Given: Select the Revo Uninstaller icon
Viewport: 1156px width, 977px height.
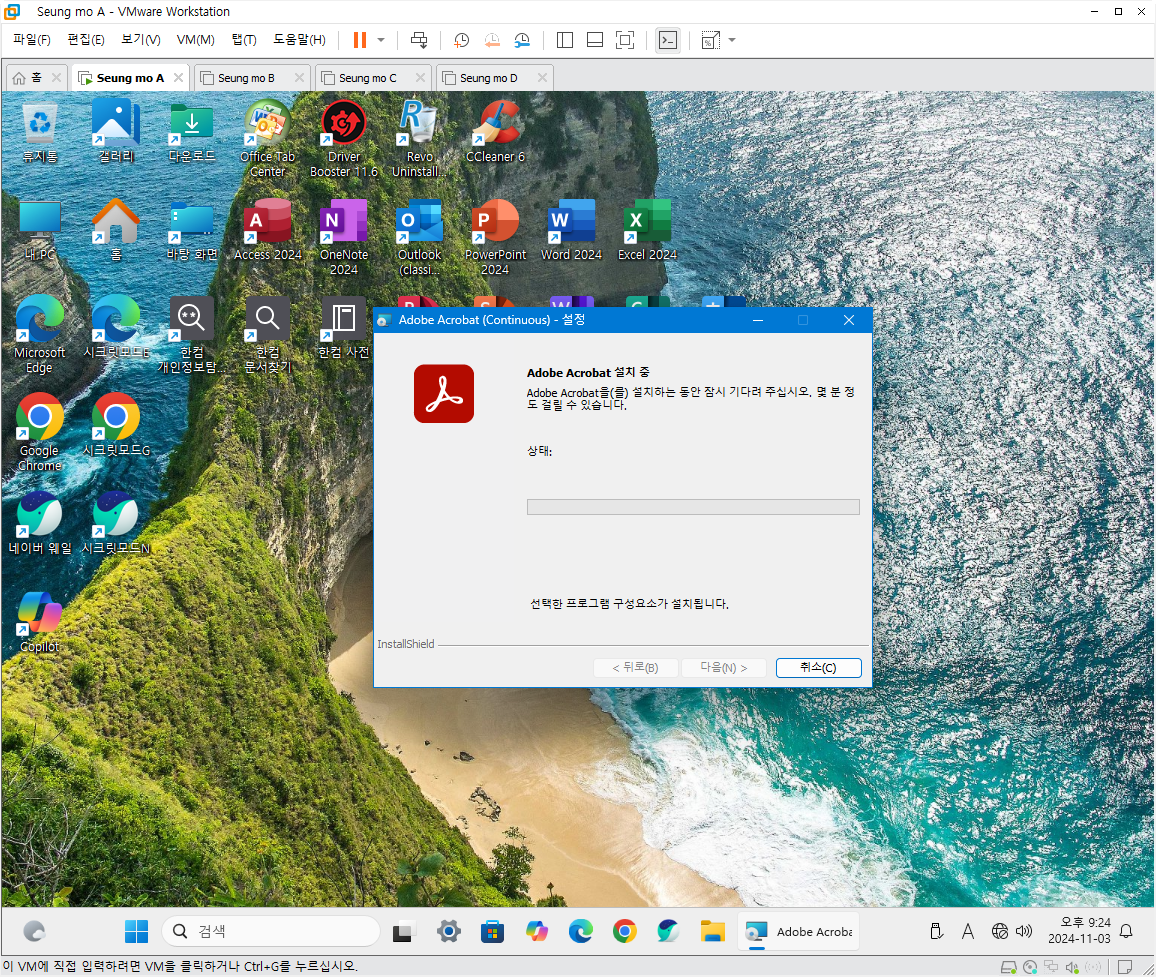Looking at the screenshot, I should [419, 140].
